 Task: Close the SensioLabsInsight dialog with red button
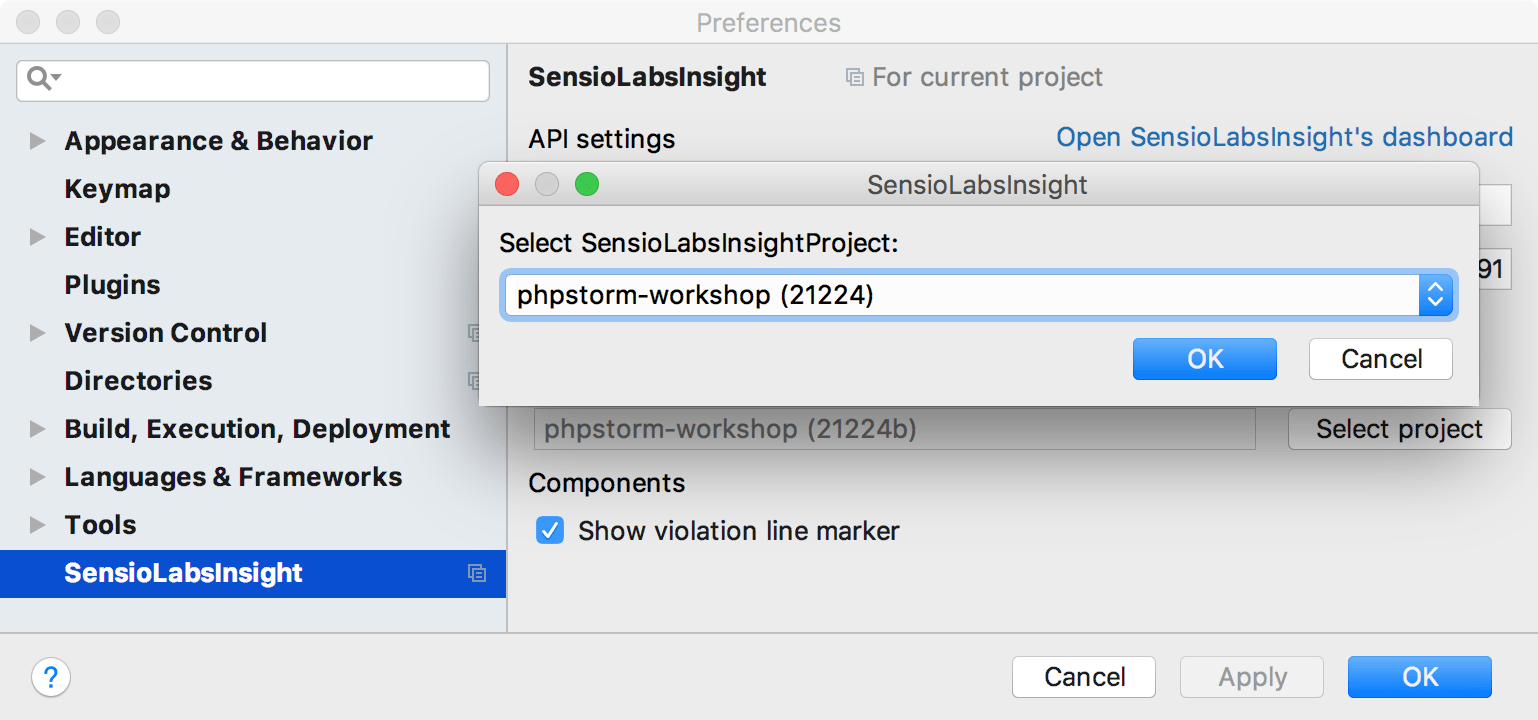click(507, 185)
